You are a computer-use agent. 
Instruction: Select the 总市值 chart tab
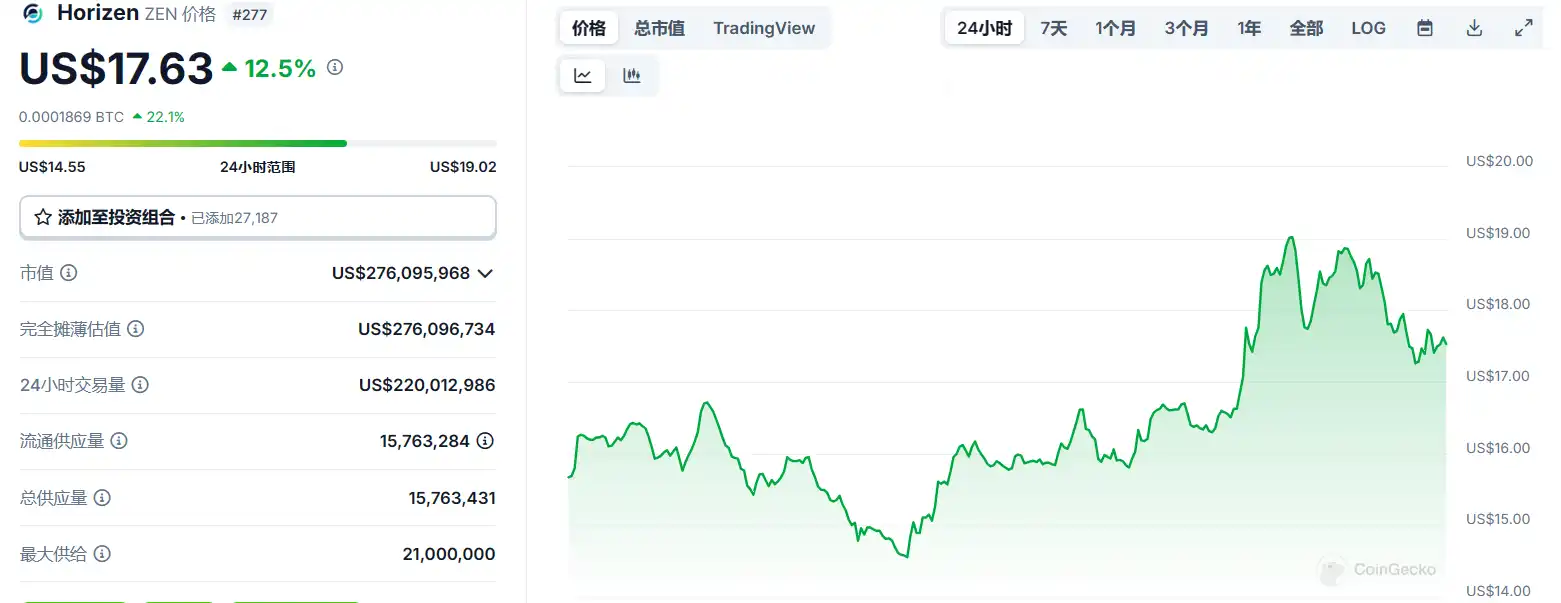click(659, 28)
